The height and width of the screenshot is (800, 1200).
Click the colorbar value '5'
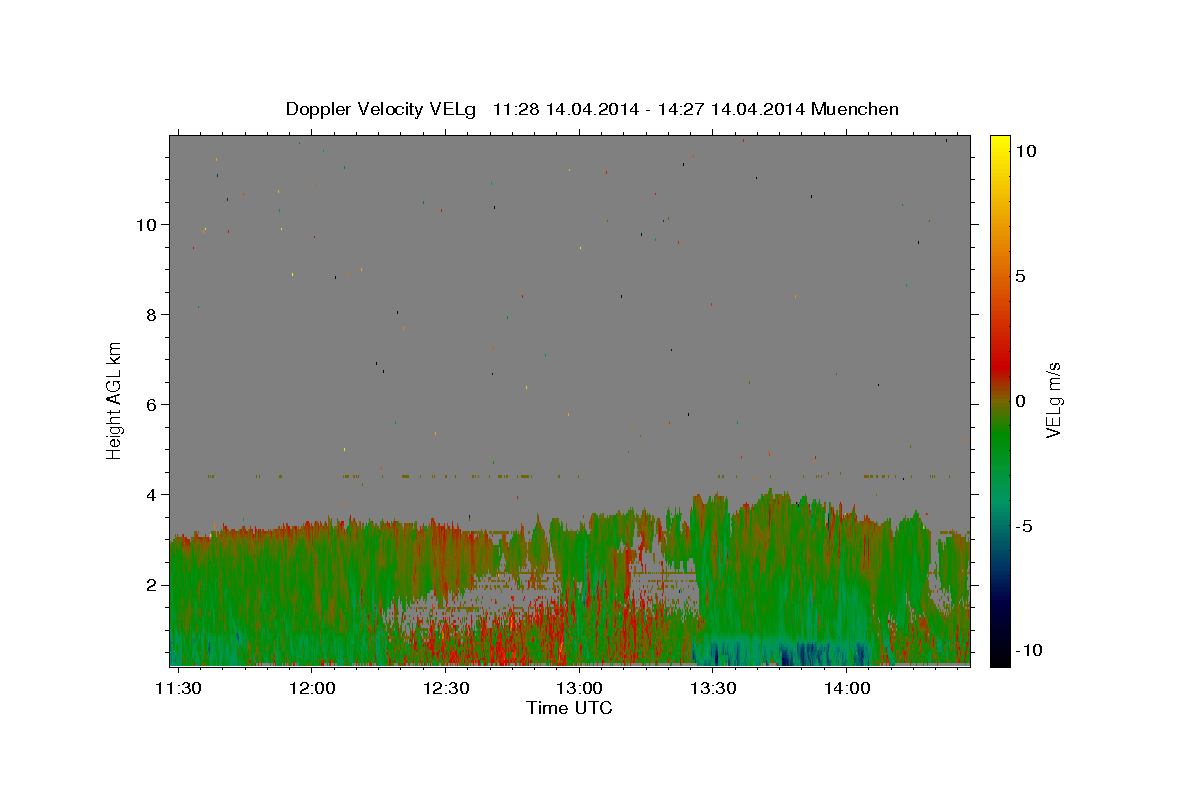click(1021, 276)
